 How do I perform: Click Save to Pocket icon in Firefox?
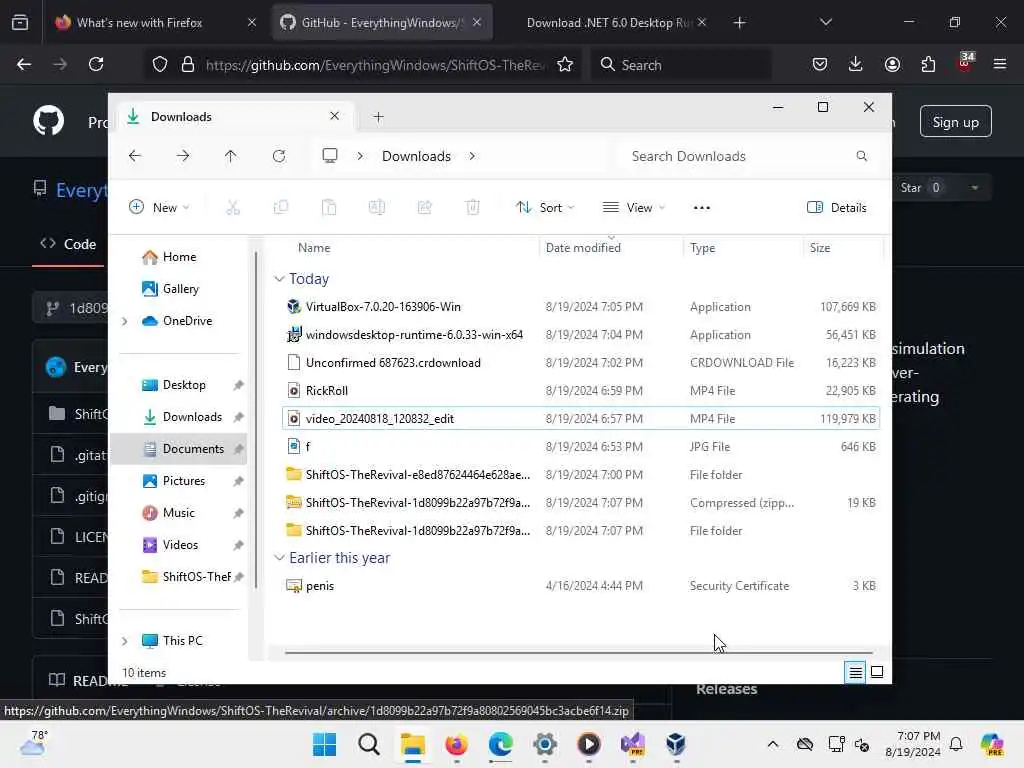pyautogui.click(x=820, y=64)
